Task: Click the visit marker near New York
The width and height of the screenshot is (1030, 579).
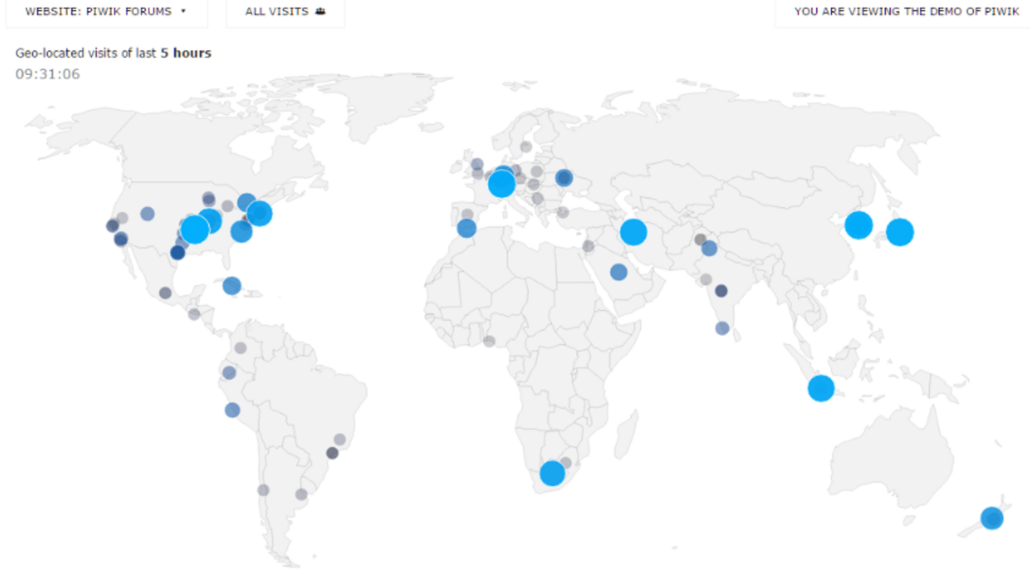Action: click(x=261, y=213)
